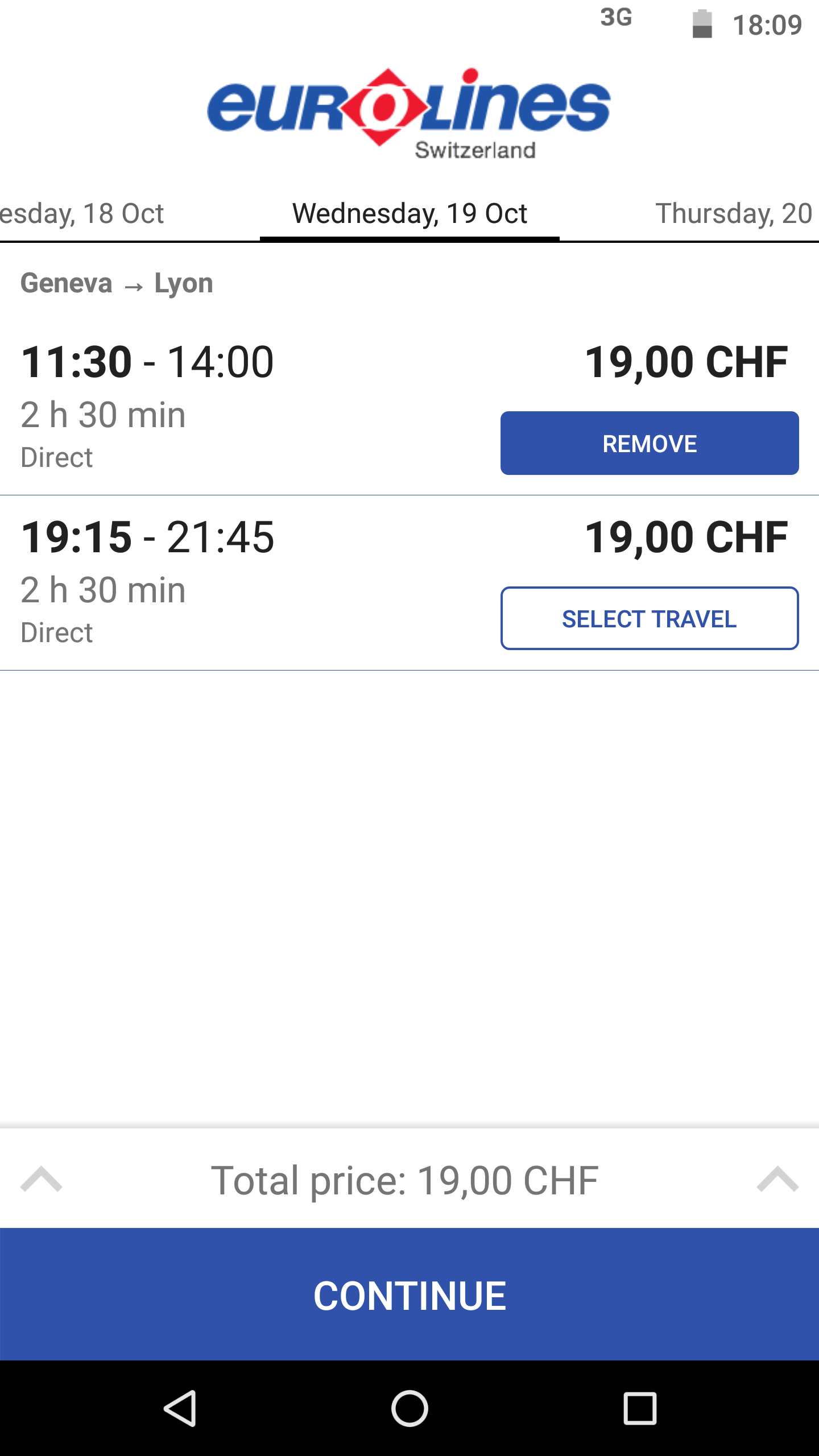819x1456 pixels.
Task: Tap the 18:09 clock in status bar
Action: click(767, 26)
